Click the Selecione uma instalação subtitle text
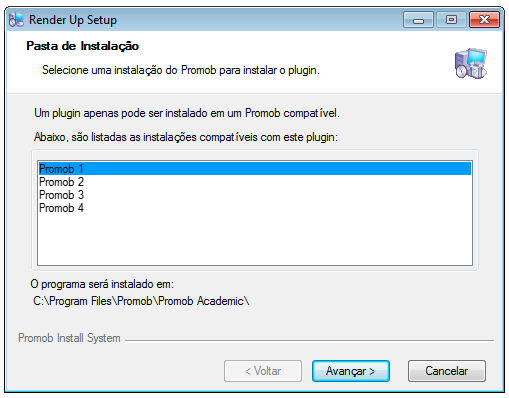The image size is (509, 398). (181, 70)
